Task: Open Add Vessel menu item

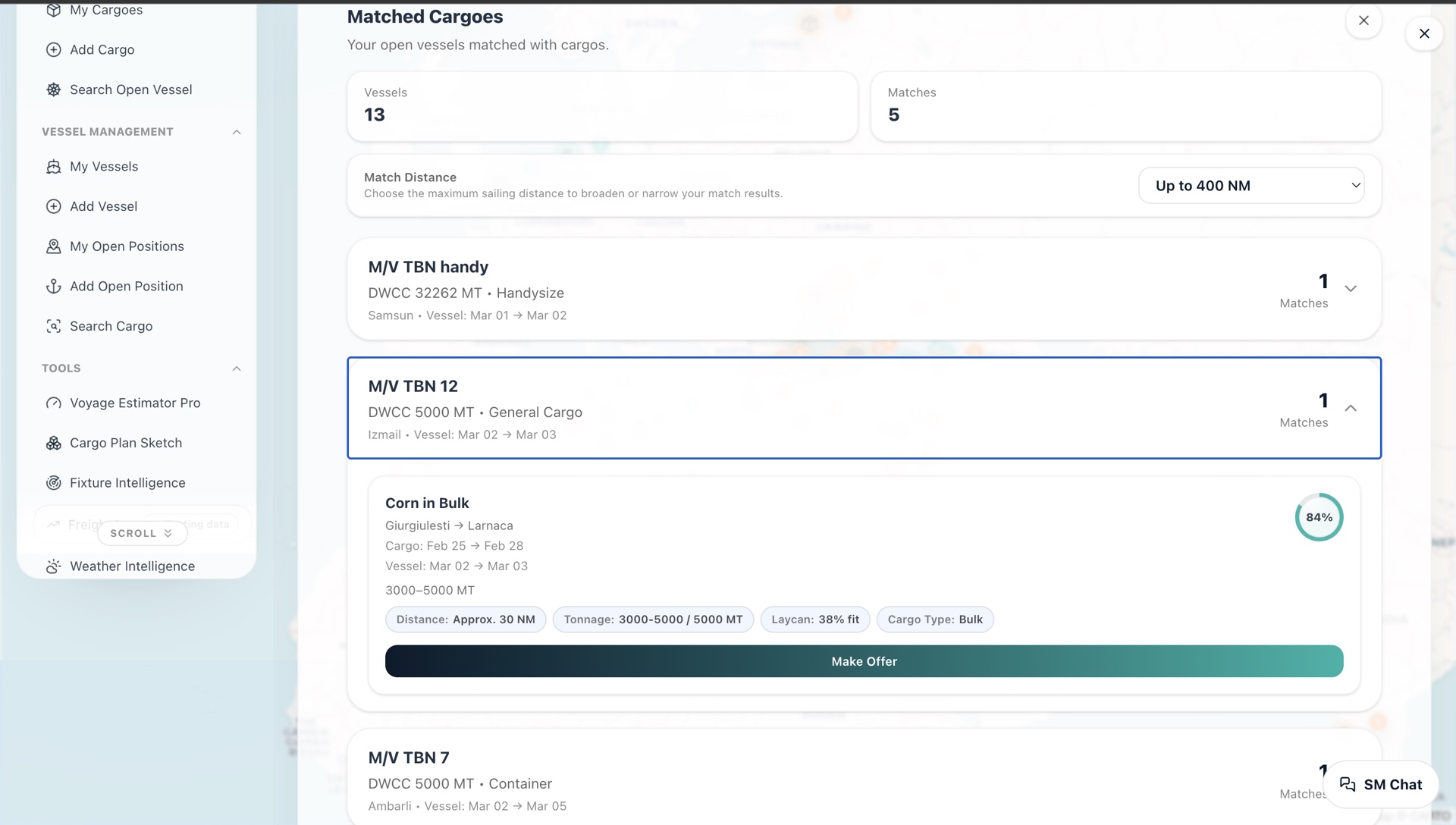Action: (103, 206)
